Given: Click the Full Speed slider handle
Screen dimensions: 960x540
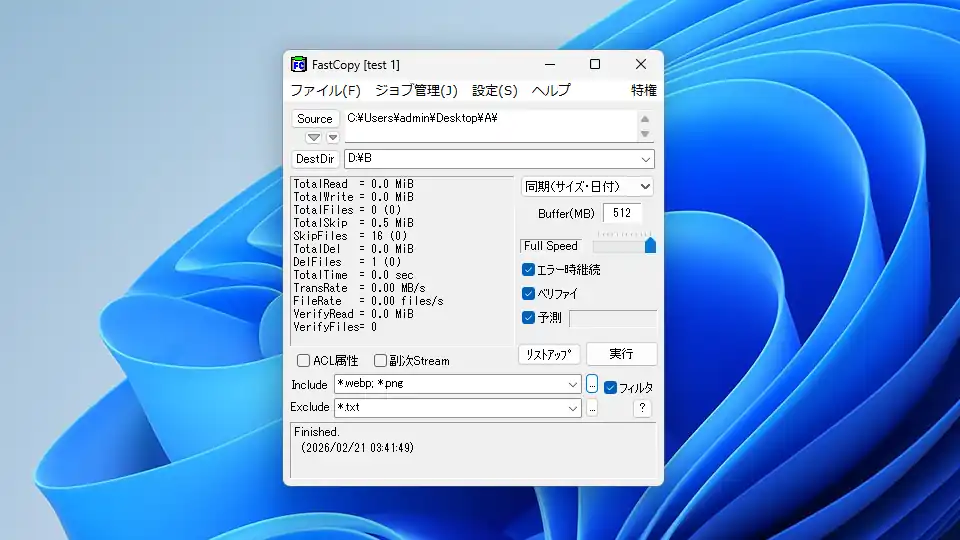Looking at the screenshot, I should 650,246.
